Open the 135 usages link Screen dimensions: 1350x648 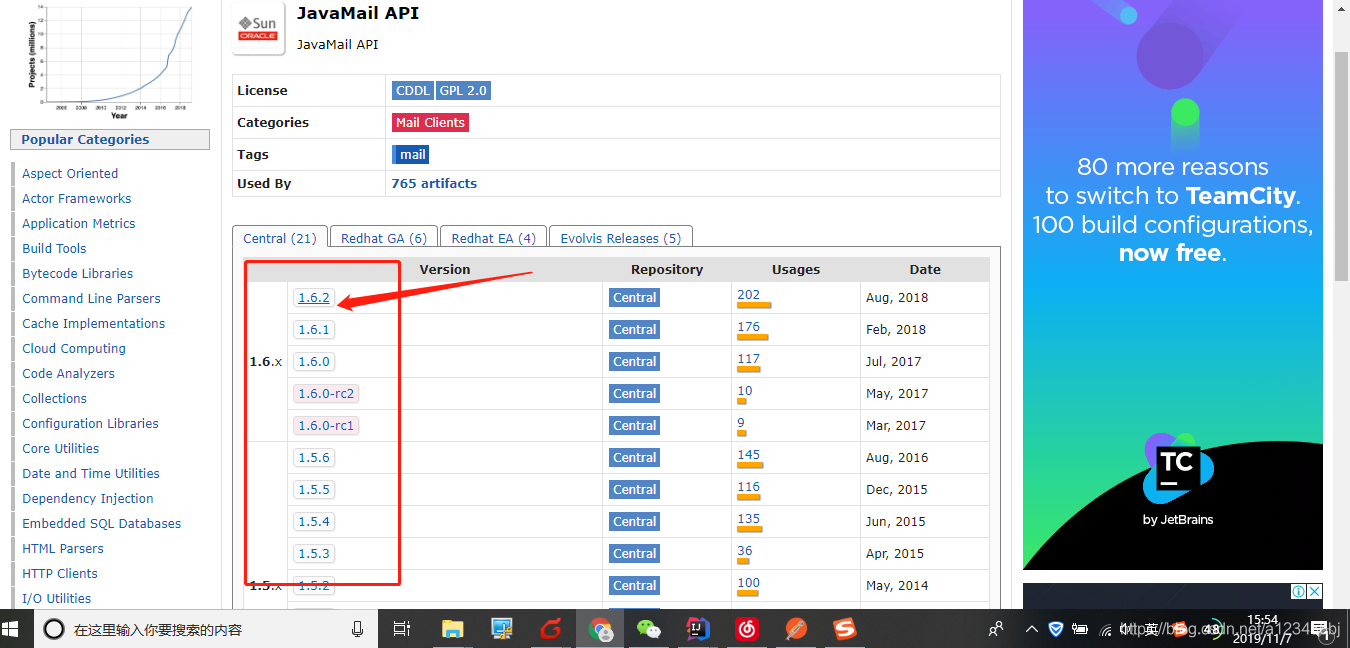pos(749,519)
